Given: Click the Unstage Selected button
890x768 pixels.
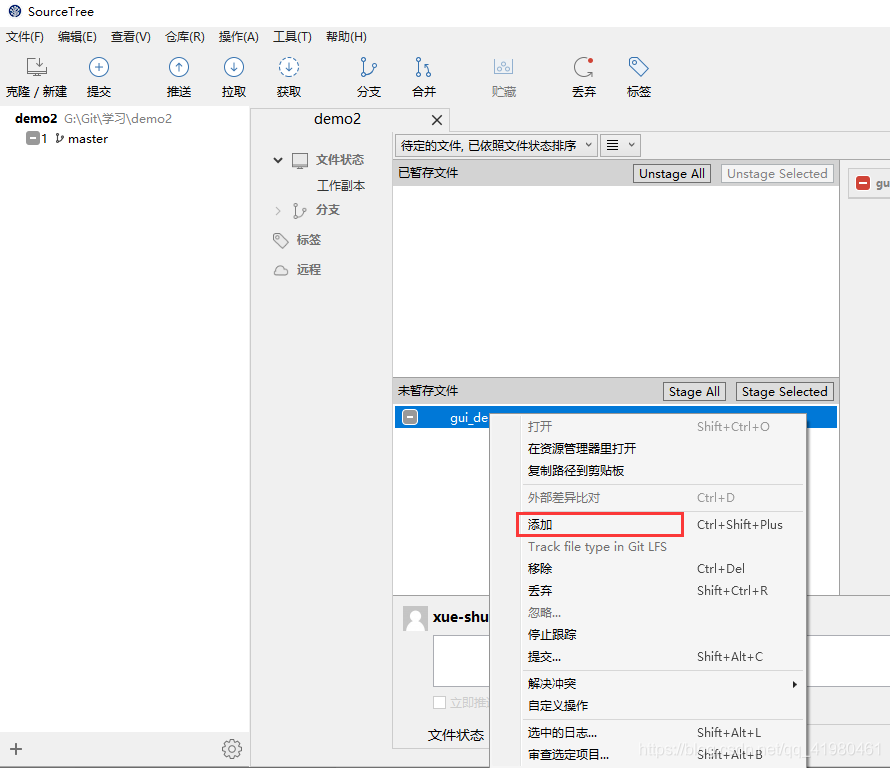Looking at the screenshot, I should pos(777,174).
